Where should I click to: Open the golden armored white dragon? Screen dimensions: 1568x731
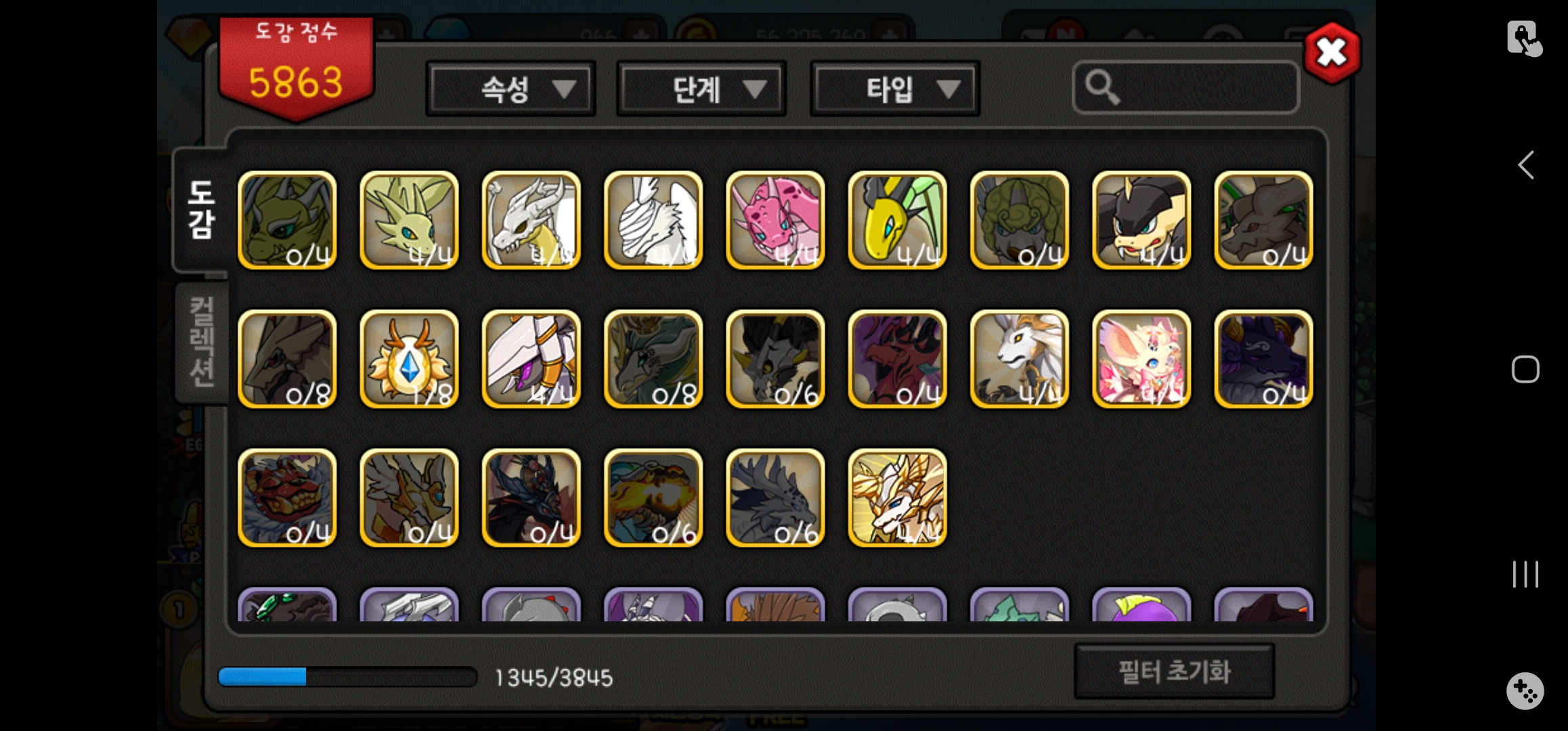[x=897, y=498]
